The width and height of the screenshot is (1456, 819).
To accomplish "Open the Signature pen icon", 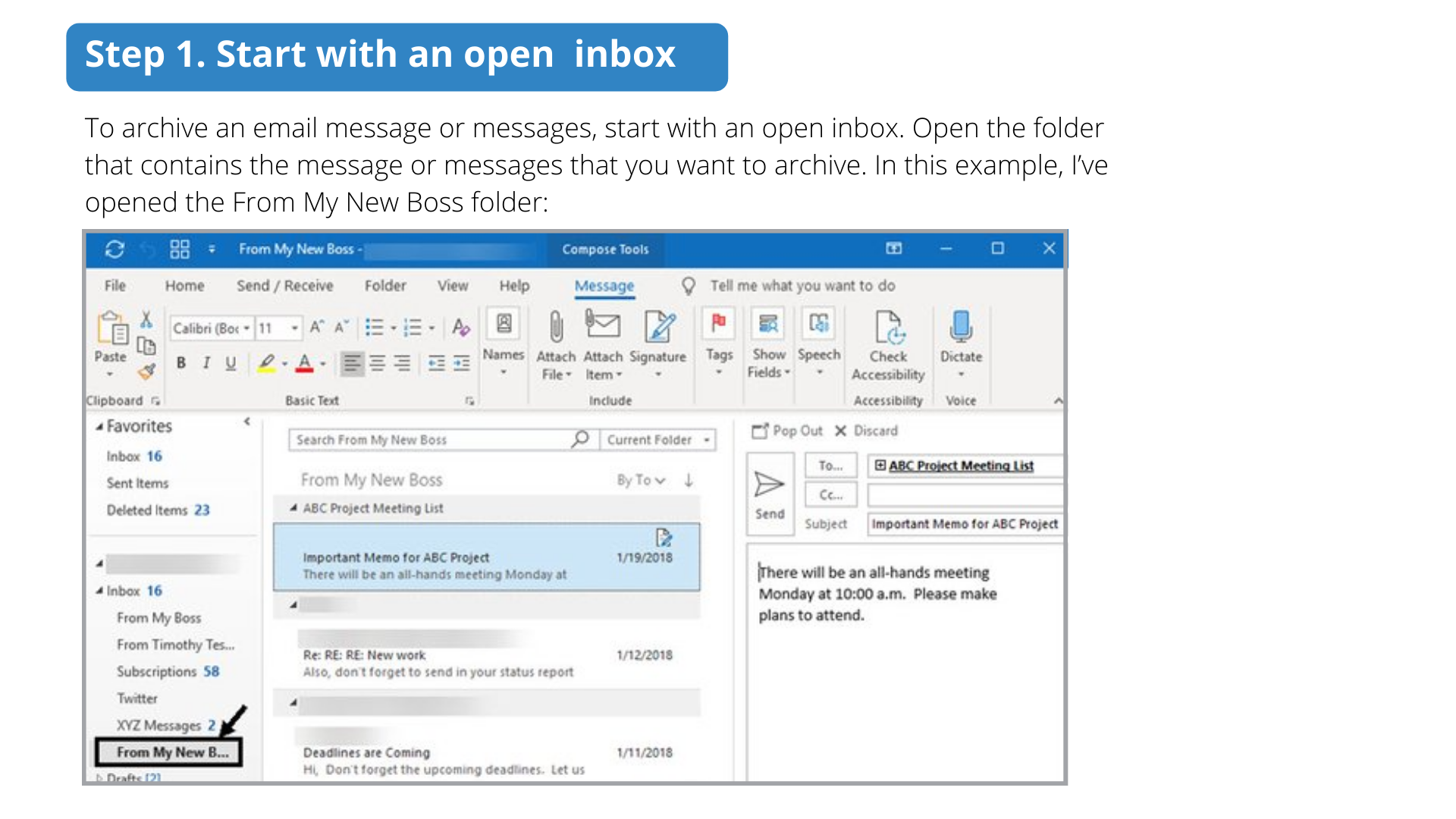I will click(x=658, y=328).
